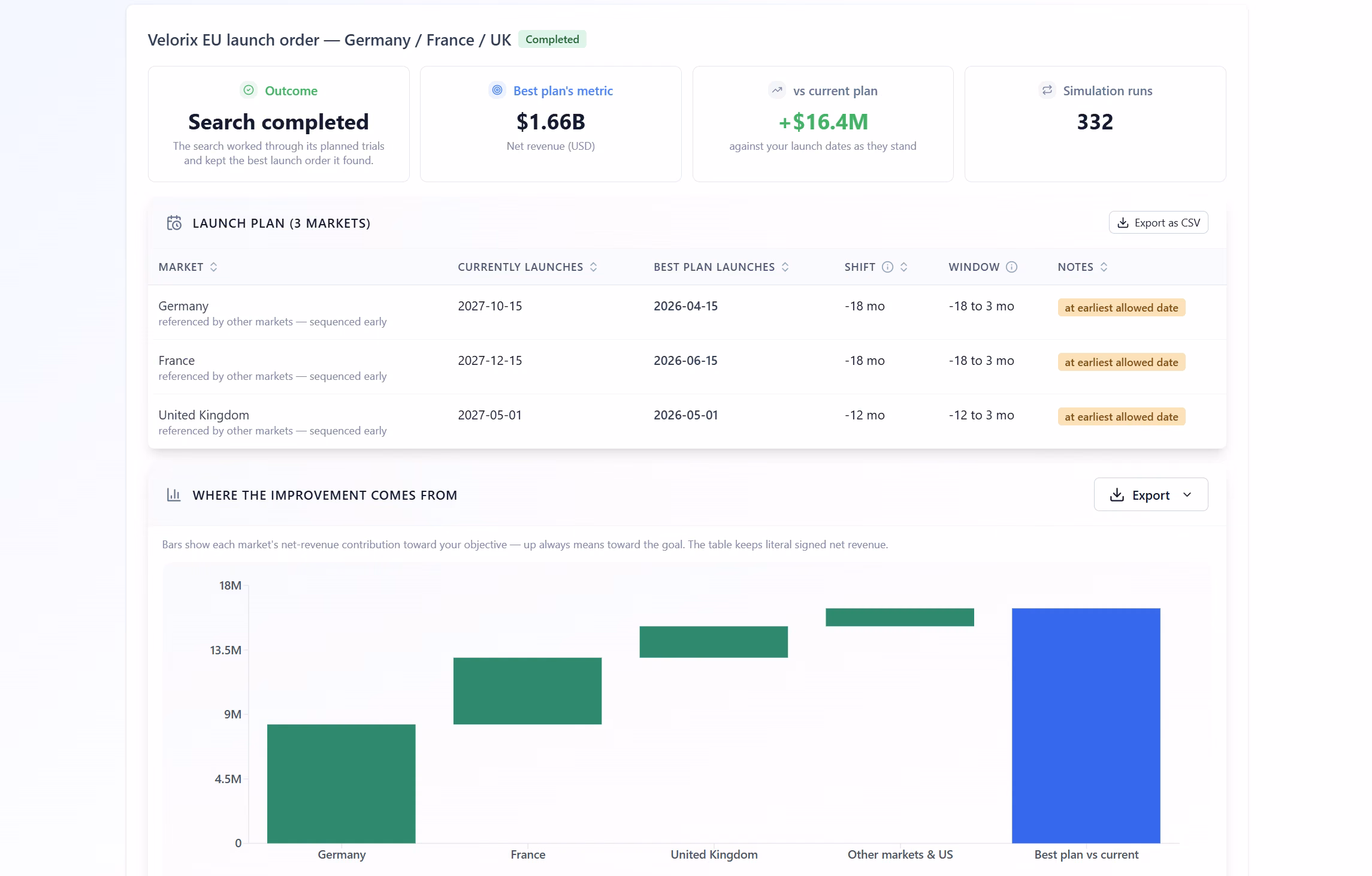The image size is (1372, 876).
Task: Click Best plan vs current axis label
Action: [x=1086, y=855]
